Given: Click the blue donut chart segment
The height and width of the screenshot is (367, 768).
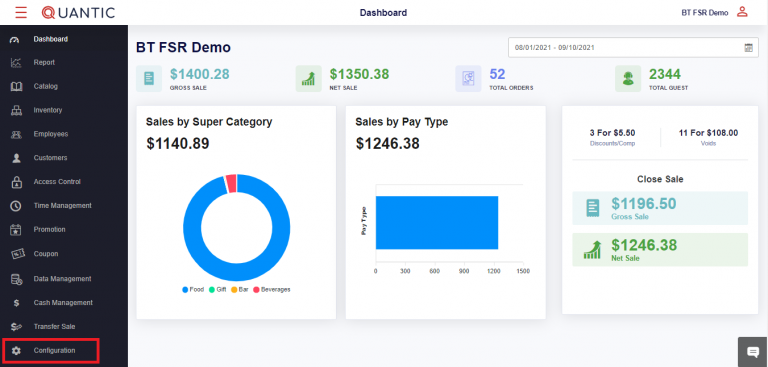Looking at the screenshot, I should click(x=237, y=272).
